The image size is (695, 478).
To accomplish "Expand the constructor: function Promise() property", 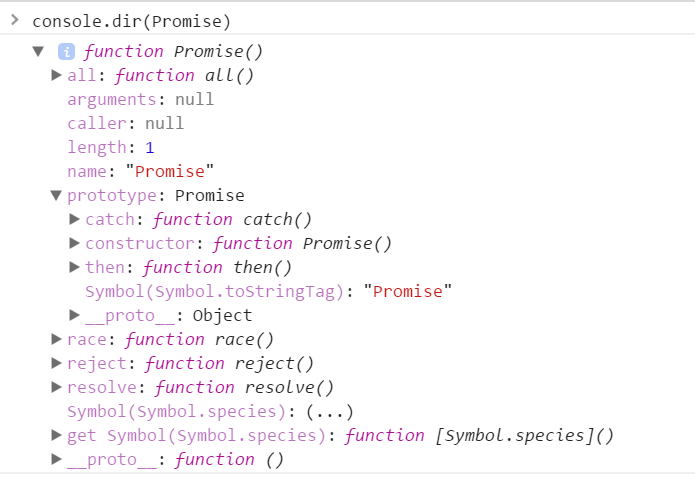I will [75, 243].
